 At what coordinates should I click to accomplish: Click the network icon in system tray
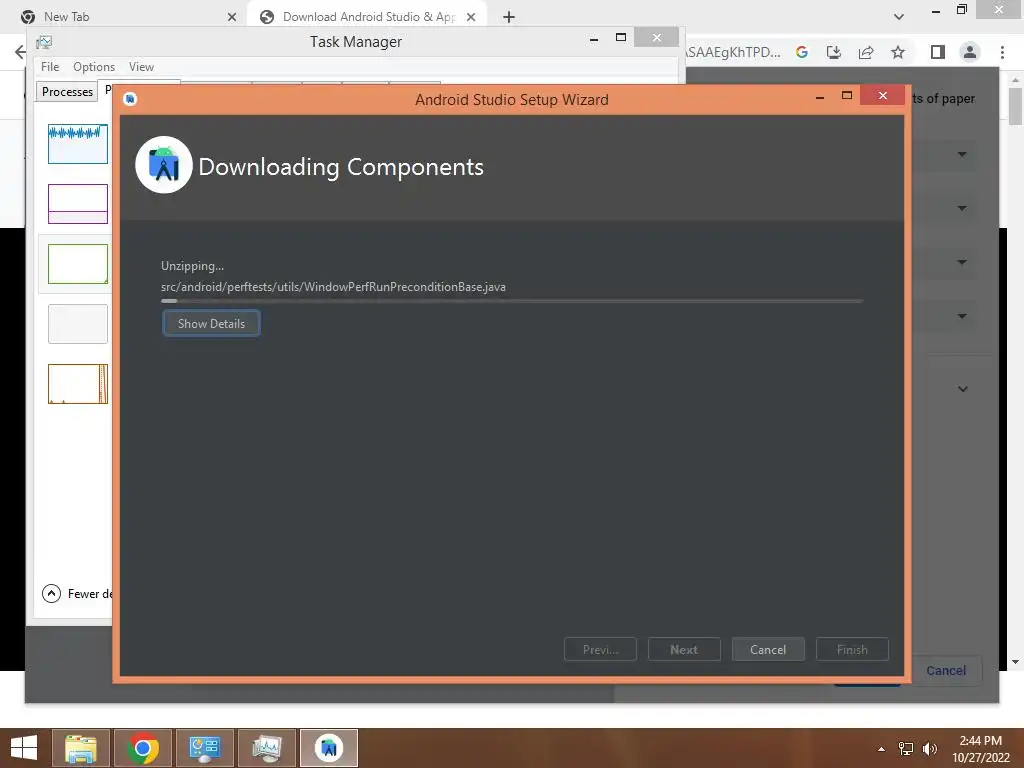[x=906, y=749]
